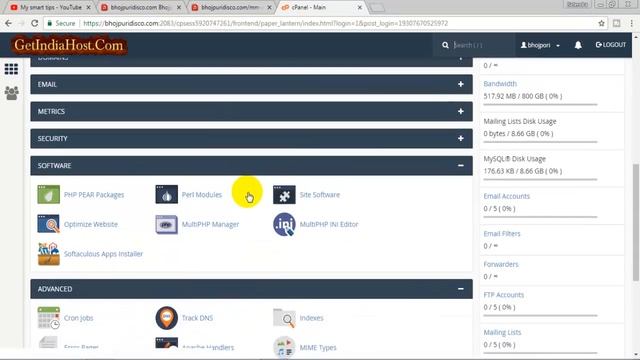Expand the EMAIL section
The width and height of the screenshot is (640, 360).
[x=251, y=84]
